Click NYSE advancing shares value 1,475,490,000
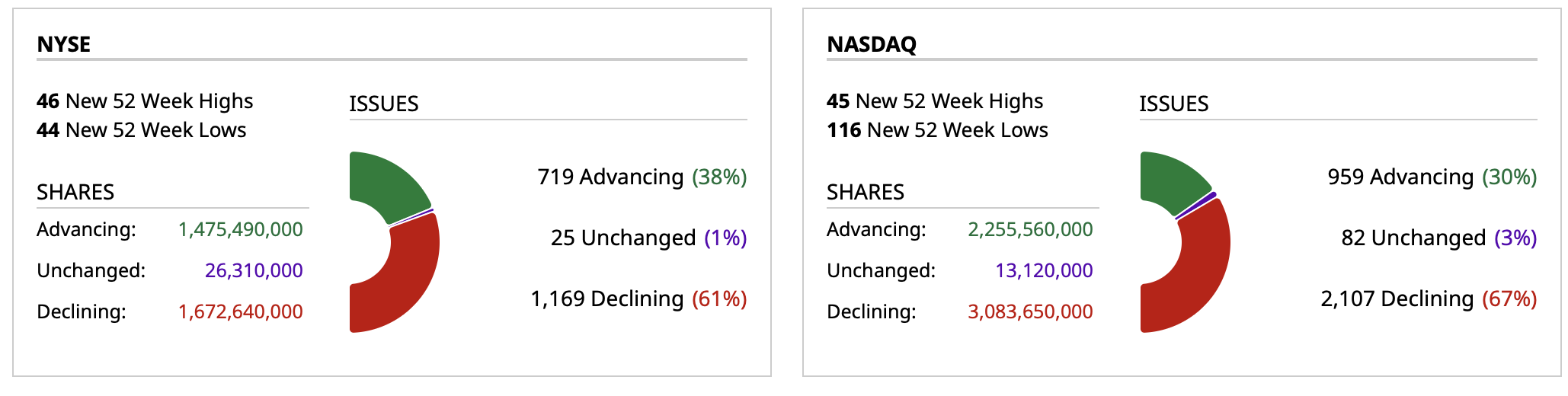 click(x=241, y=229)
